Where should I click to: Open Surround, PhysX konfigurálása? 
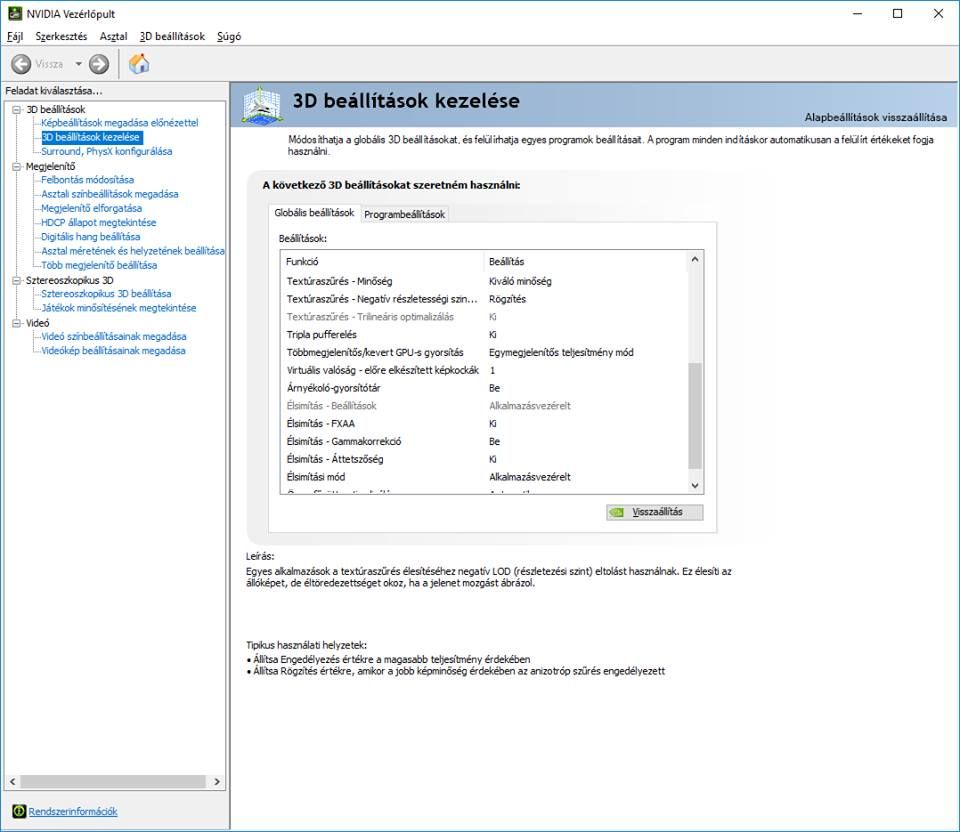tap(107, 151)
